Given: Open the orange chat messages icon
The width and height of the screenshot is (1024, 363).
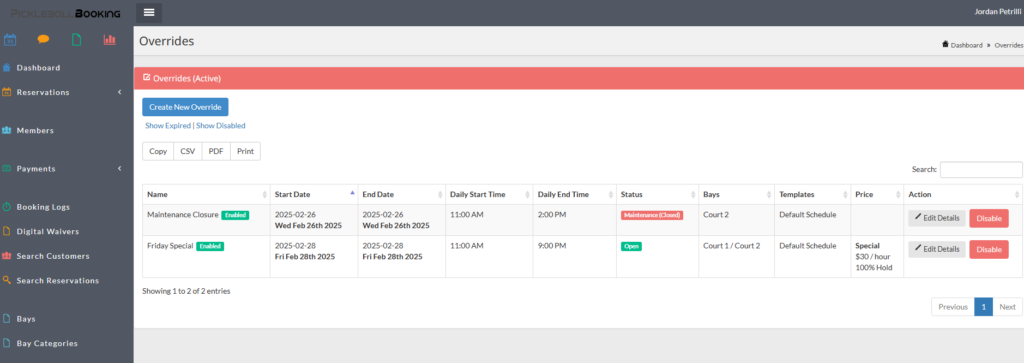Looking at the screenshot, I should [x=43, y=40].
